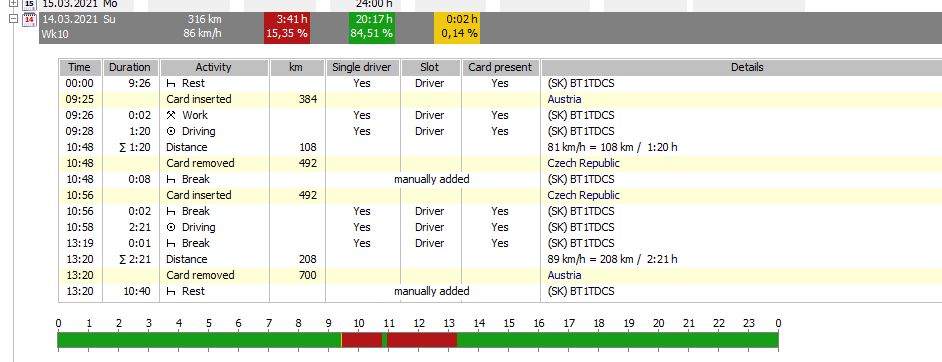Click the Work activity hammer icon

(x=171, y=115)
